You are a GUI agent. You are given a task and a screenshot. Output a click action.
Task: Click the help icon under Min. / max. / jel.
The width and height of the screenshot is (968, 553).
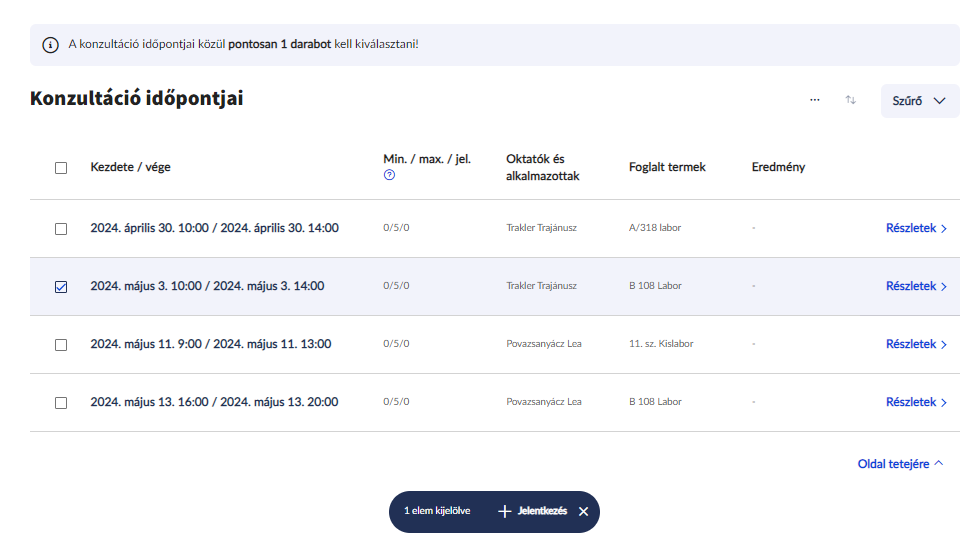point(389,175)
